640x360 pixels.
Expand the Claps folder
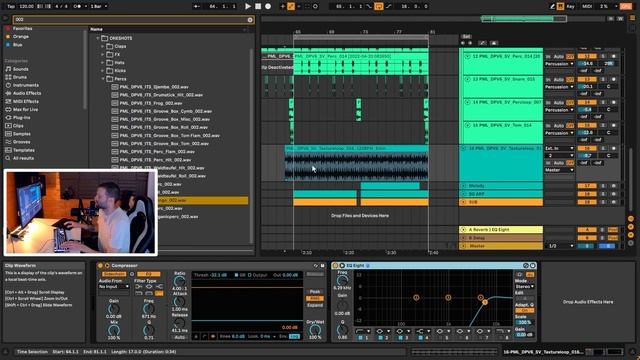103,46
